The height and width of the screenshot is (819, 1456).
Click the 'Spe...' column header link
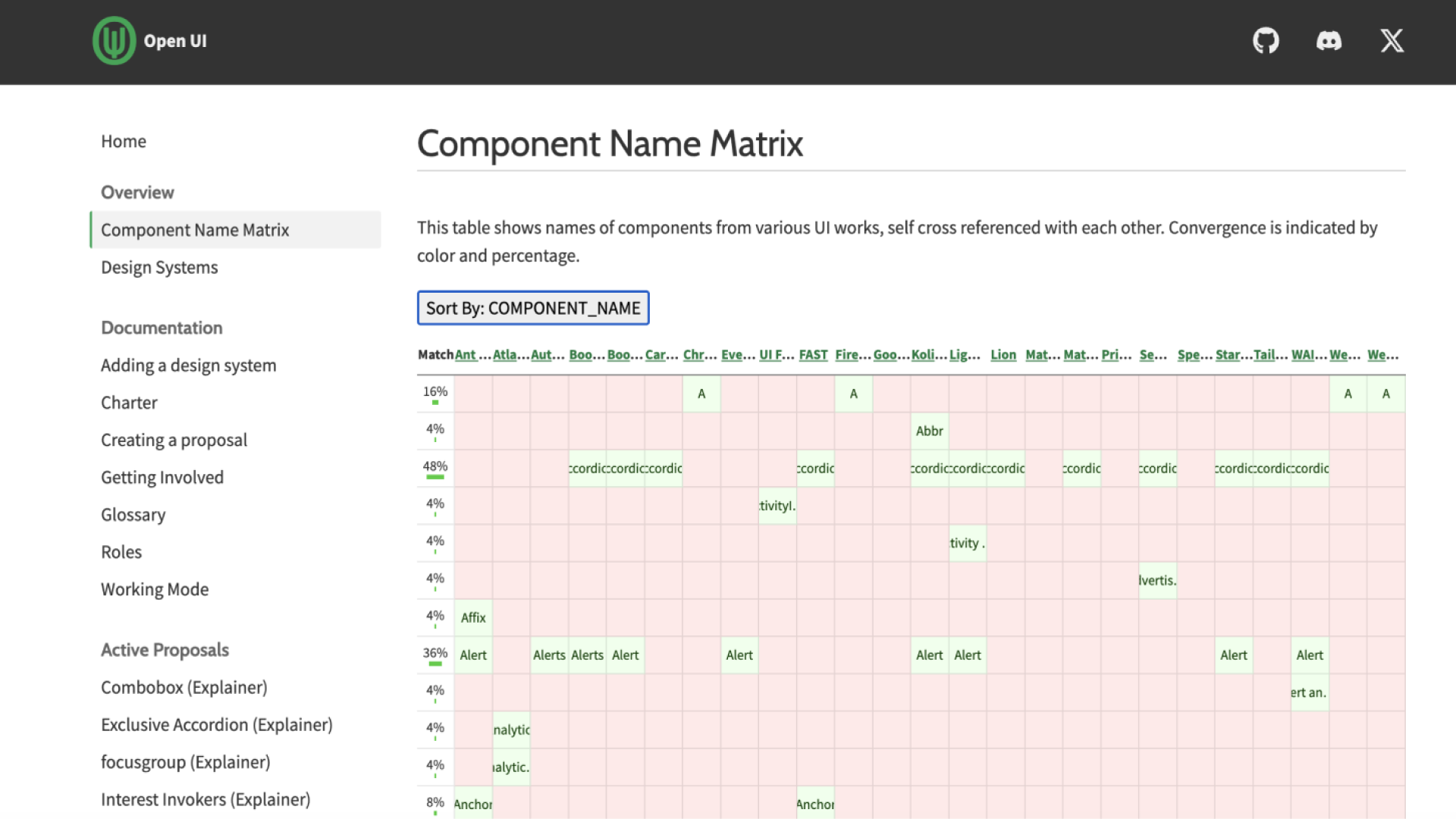click(x=1194, y=355)
